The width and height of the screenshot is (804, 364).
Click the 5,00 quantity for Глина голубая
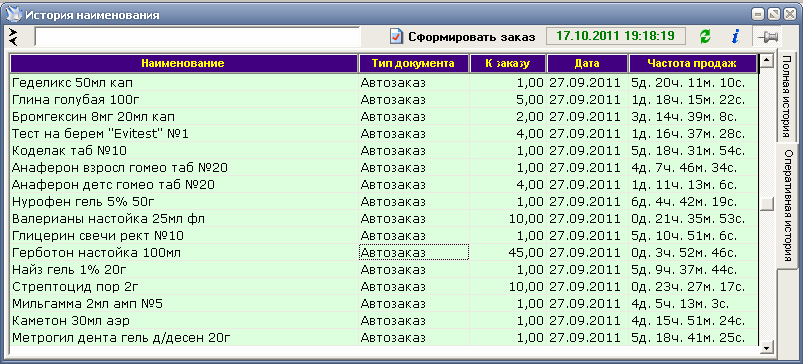(x=508, y=99)
